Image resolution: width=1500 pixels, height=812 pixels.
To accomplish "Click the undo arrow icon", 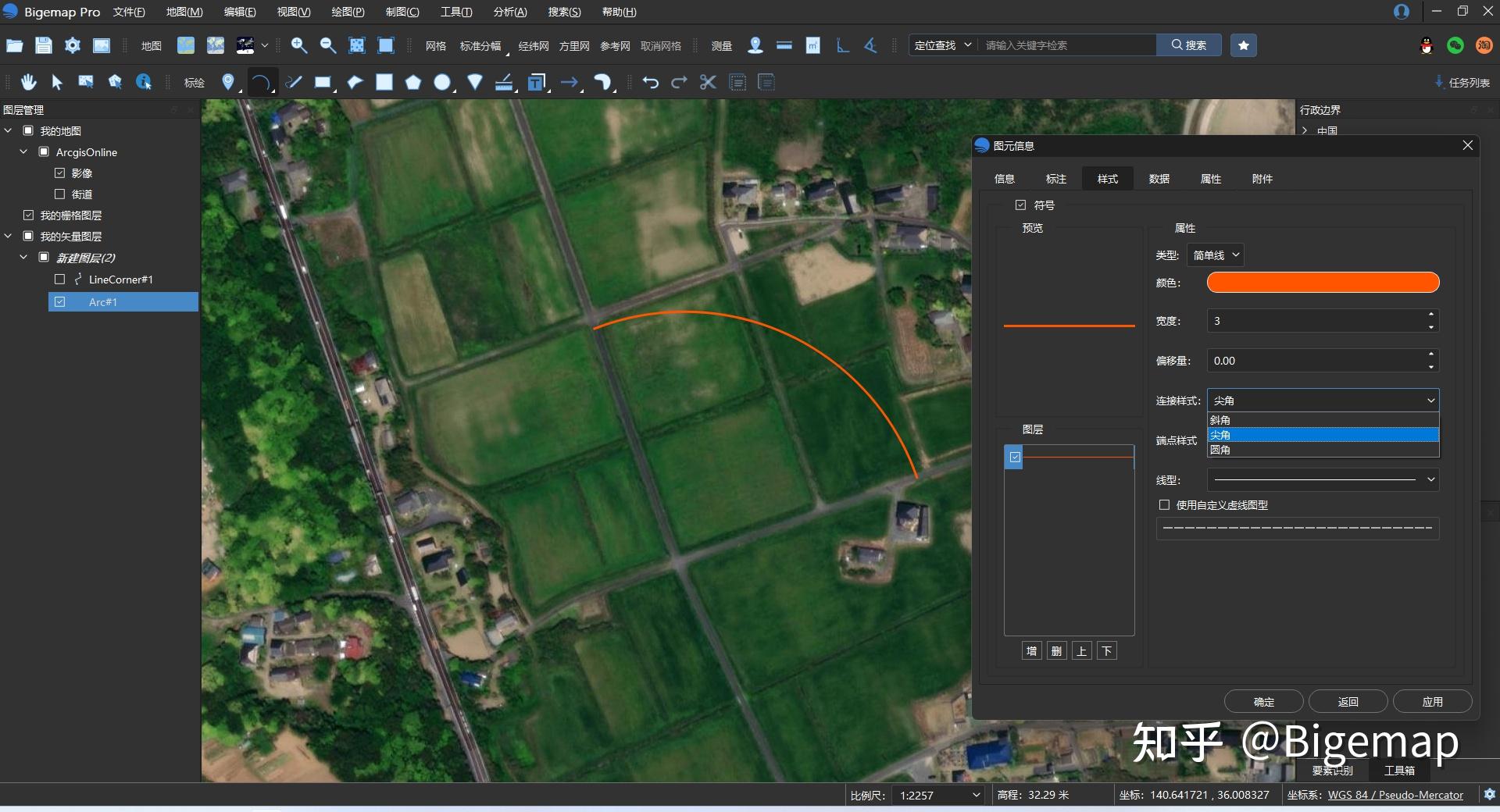I will 651,82.
